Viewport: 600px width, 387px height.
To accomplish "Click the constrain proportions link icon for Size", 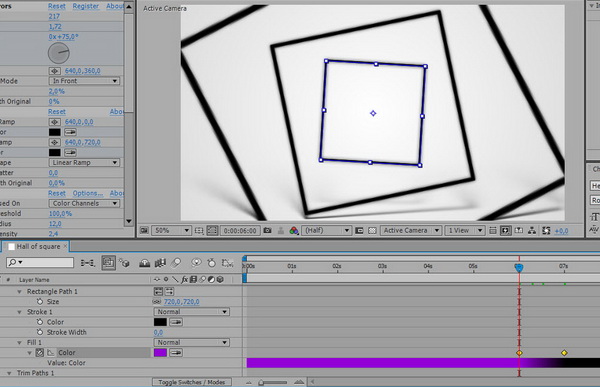I will pos(157,302).
